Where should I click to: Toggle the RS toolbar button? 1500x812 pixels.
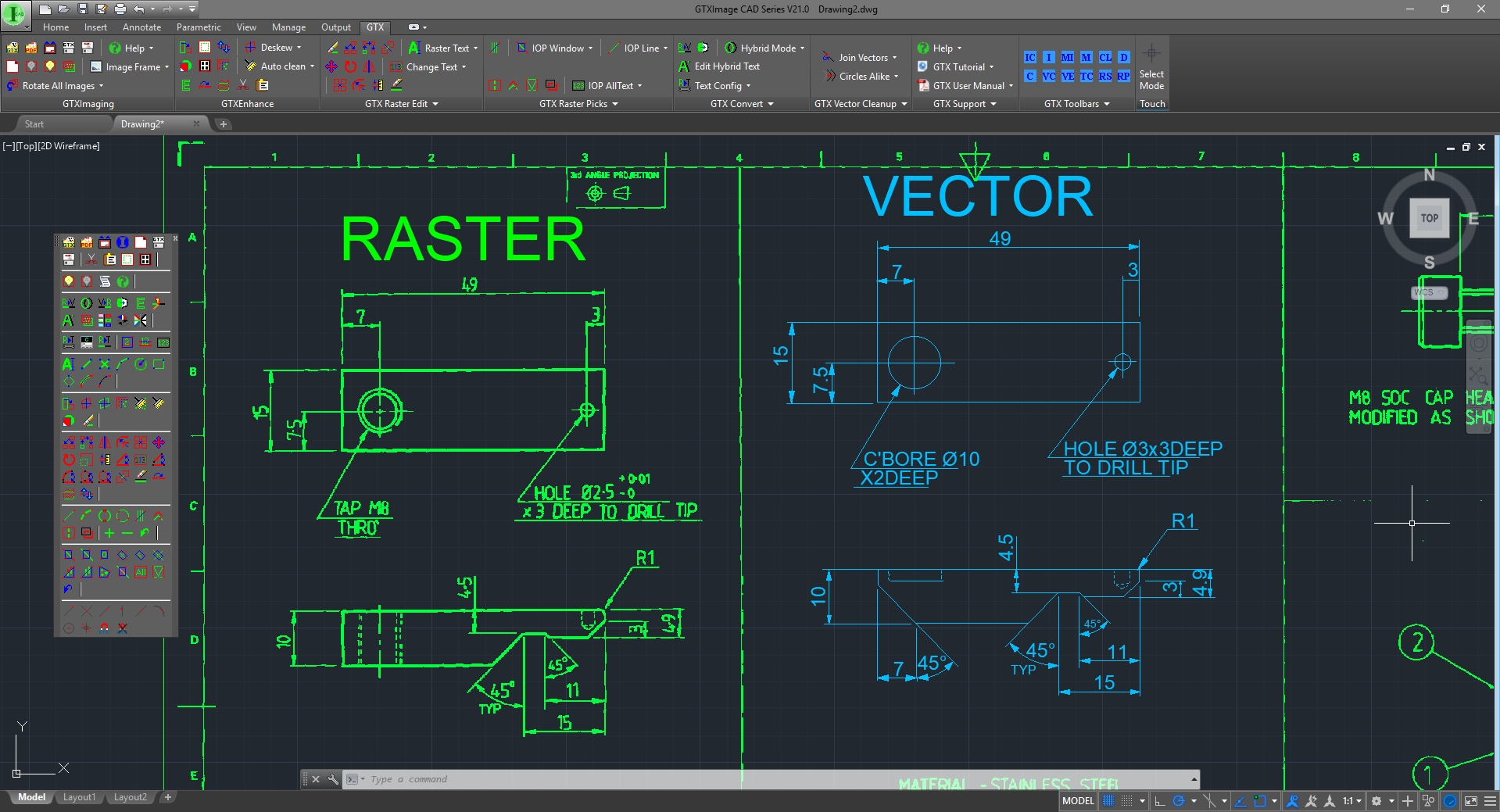coord(1104,76)
